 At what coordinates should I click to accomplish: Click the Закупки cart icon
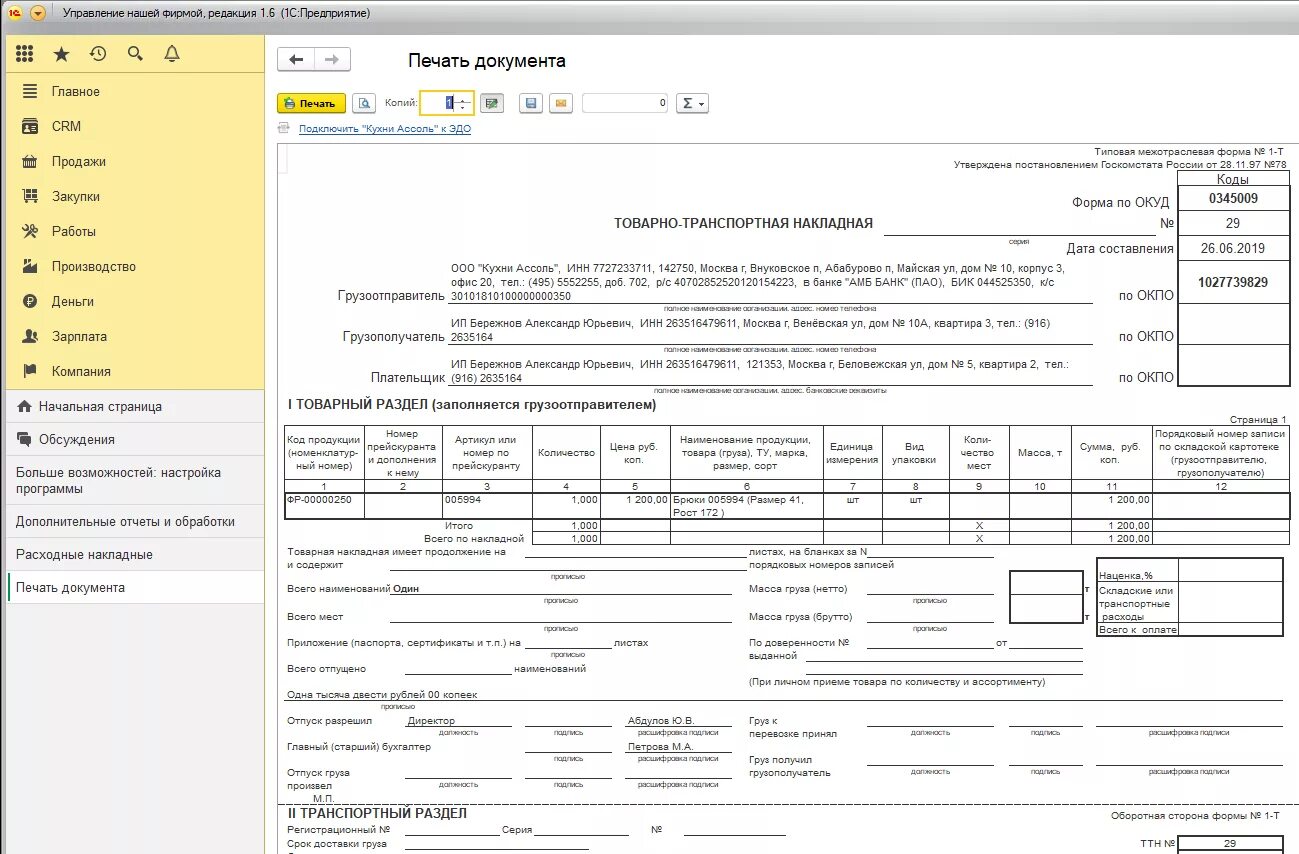[30, 196]
